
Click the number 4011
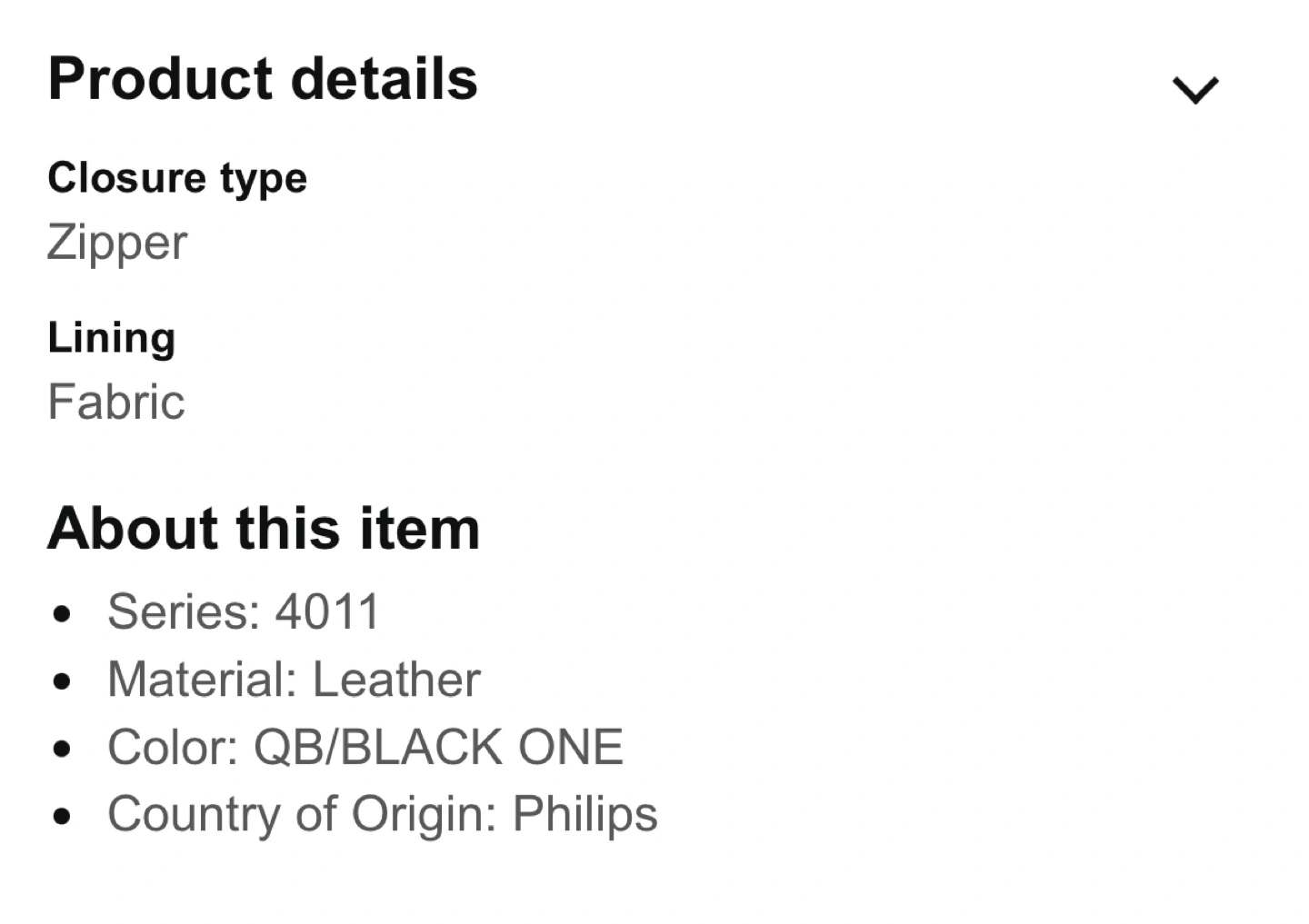pyautogui.click(x=327, y=611)
